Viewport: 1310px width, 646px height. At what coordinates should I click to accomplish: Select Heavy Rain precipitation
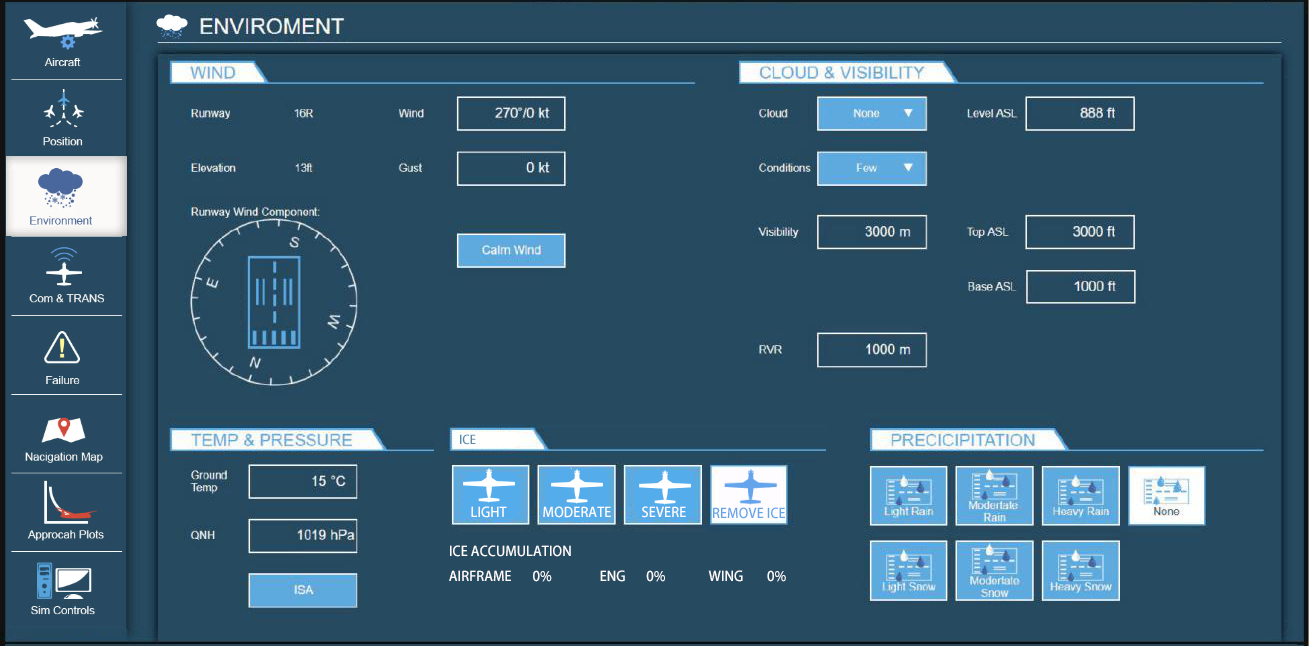coord(1080,495)
